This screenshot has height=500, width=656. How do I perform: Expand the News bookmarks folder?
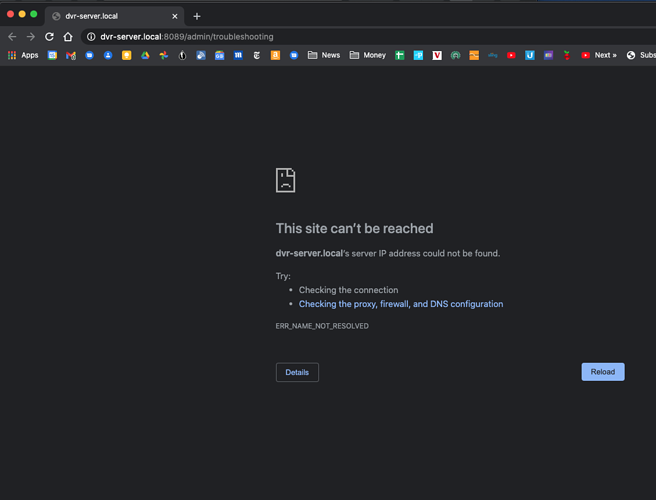point(324,55)
